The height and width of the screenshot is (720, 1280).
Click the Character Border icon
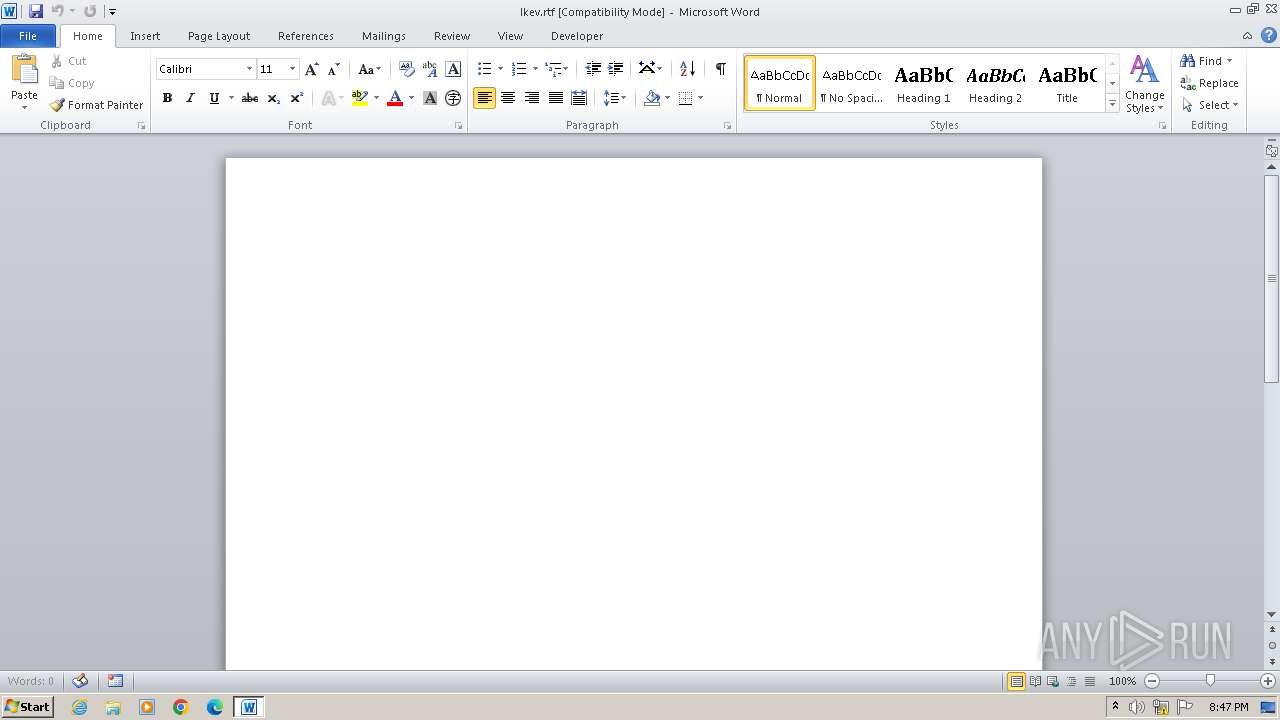(x=453, y=69)
